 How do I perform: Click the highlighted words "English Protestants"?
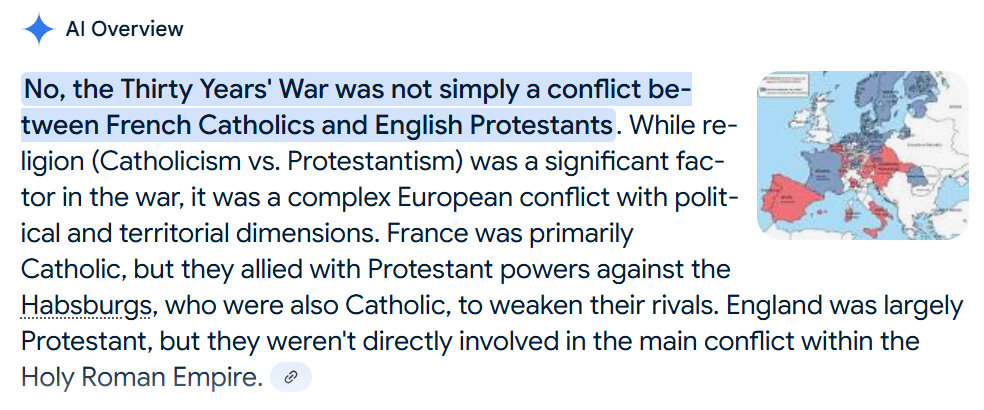[x=480, y=125]
